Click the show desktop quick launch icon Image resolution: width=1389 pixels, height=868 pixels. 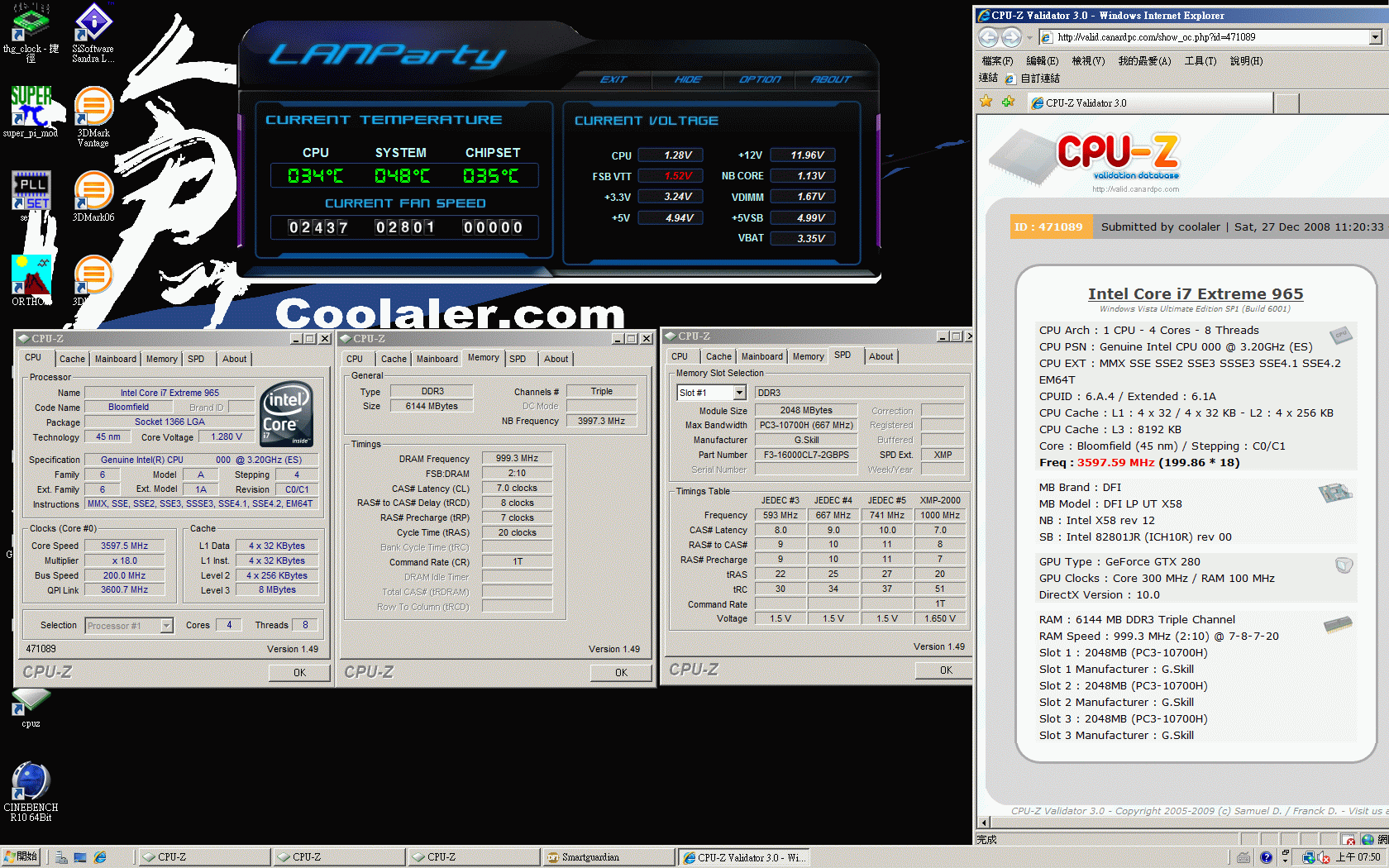click(x=80, y=857)
